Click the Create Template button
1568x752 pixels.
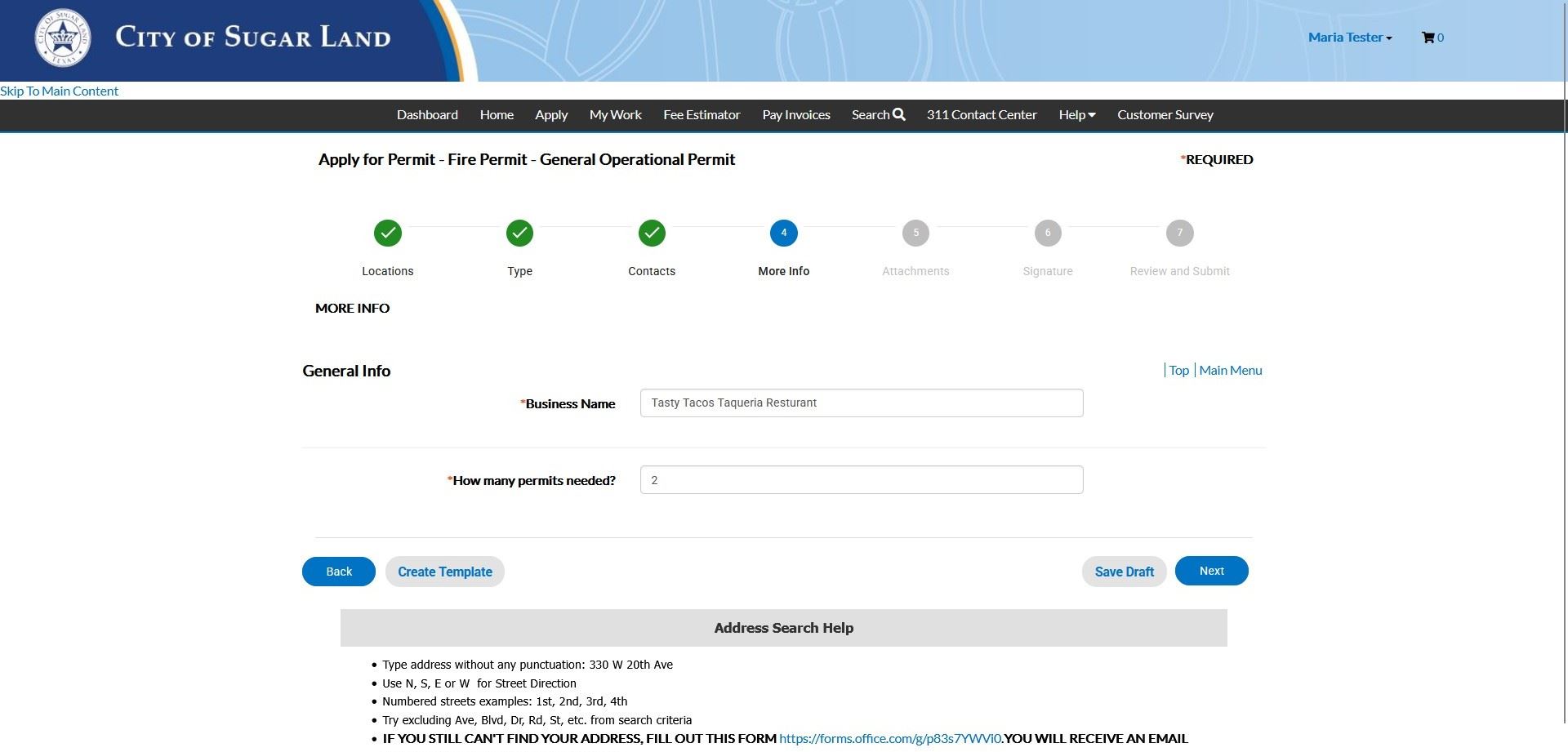pos(445,572)
